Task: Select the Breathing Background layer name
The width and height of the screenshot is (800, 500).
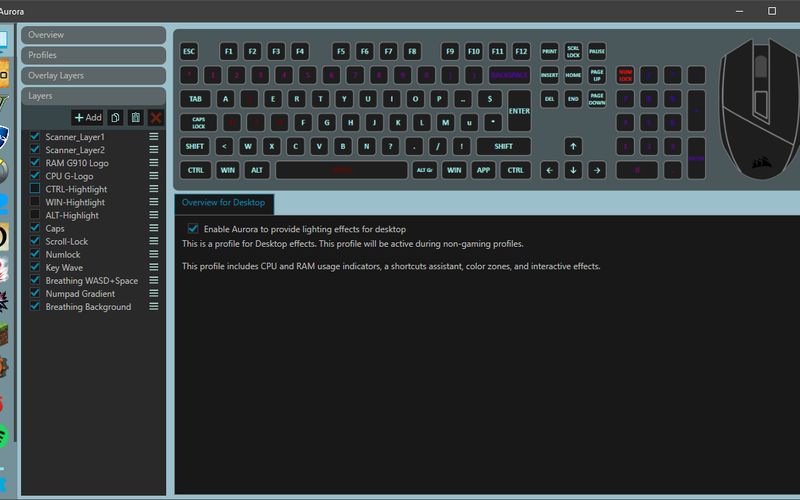Action: [88, 307]
